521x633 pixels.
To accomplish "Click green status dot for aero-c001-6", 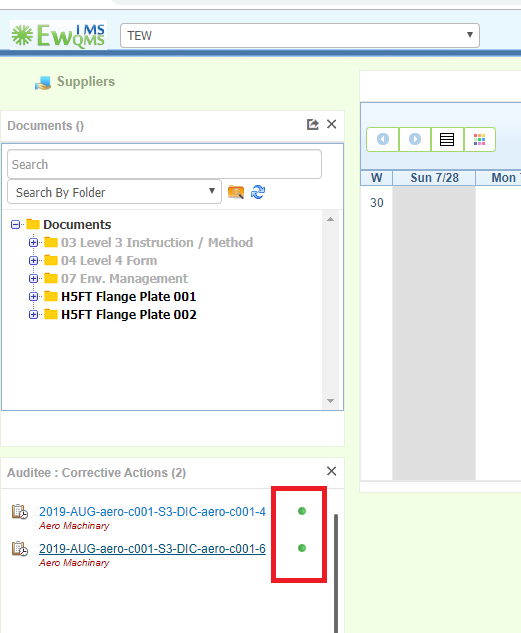I will click(302, 548).
